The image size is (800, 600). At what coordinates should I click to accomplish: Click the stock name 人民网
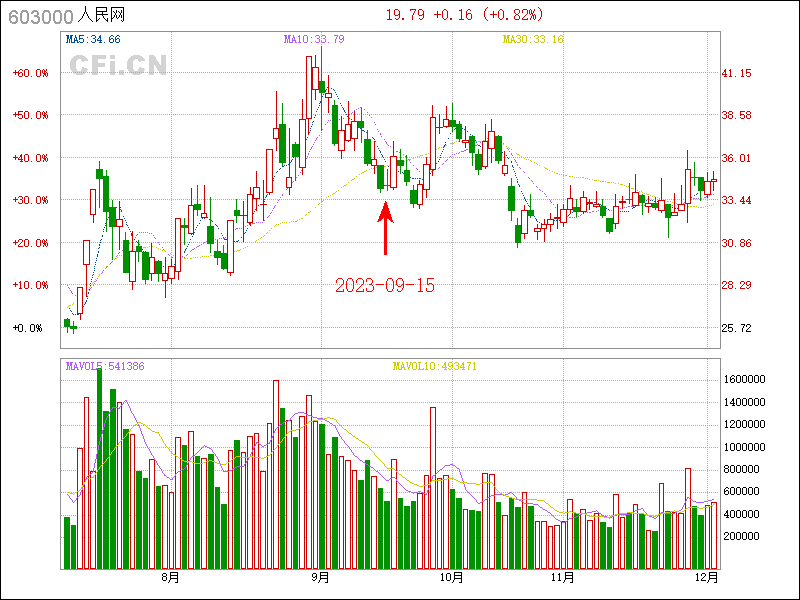(x=101, y=16)
